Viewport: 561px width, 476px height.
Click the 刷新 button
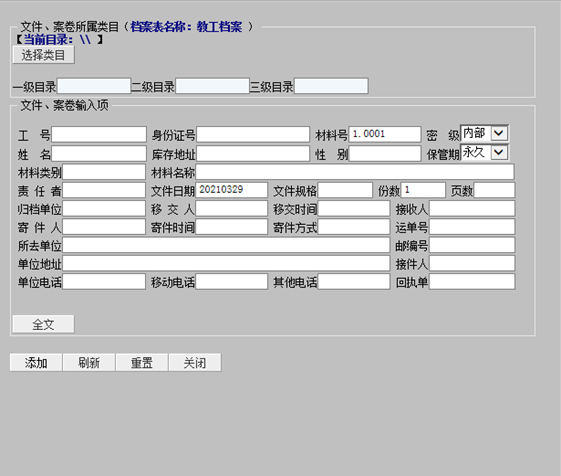(x=89, y=363)
